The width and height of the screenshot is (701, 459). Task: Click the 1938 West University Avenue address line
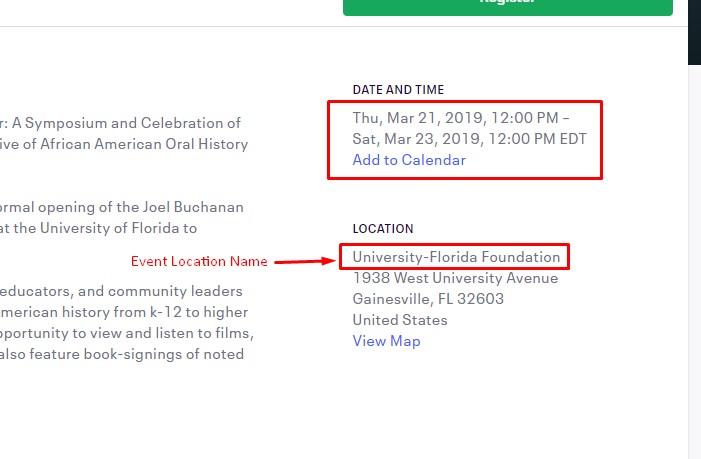(x=455, y=278)
